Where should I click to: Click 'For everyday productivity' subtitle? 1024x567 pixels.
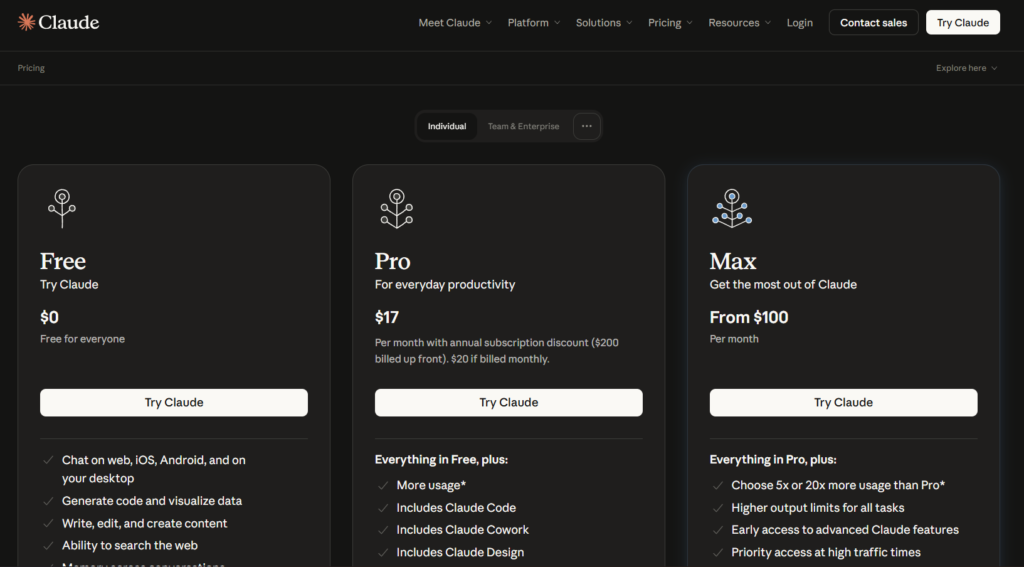pos(445,285)
